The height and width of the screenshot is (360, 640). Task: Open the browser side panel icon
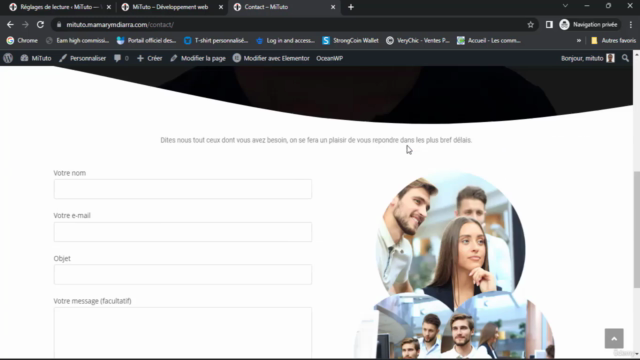[549, 24]
